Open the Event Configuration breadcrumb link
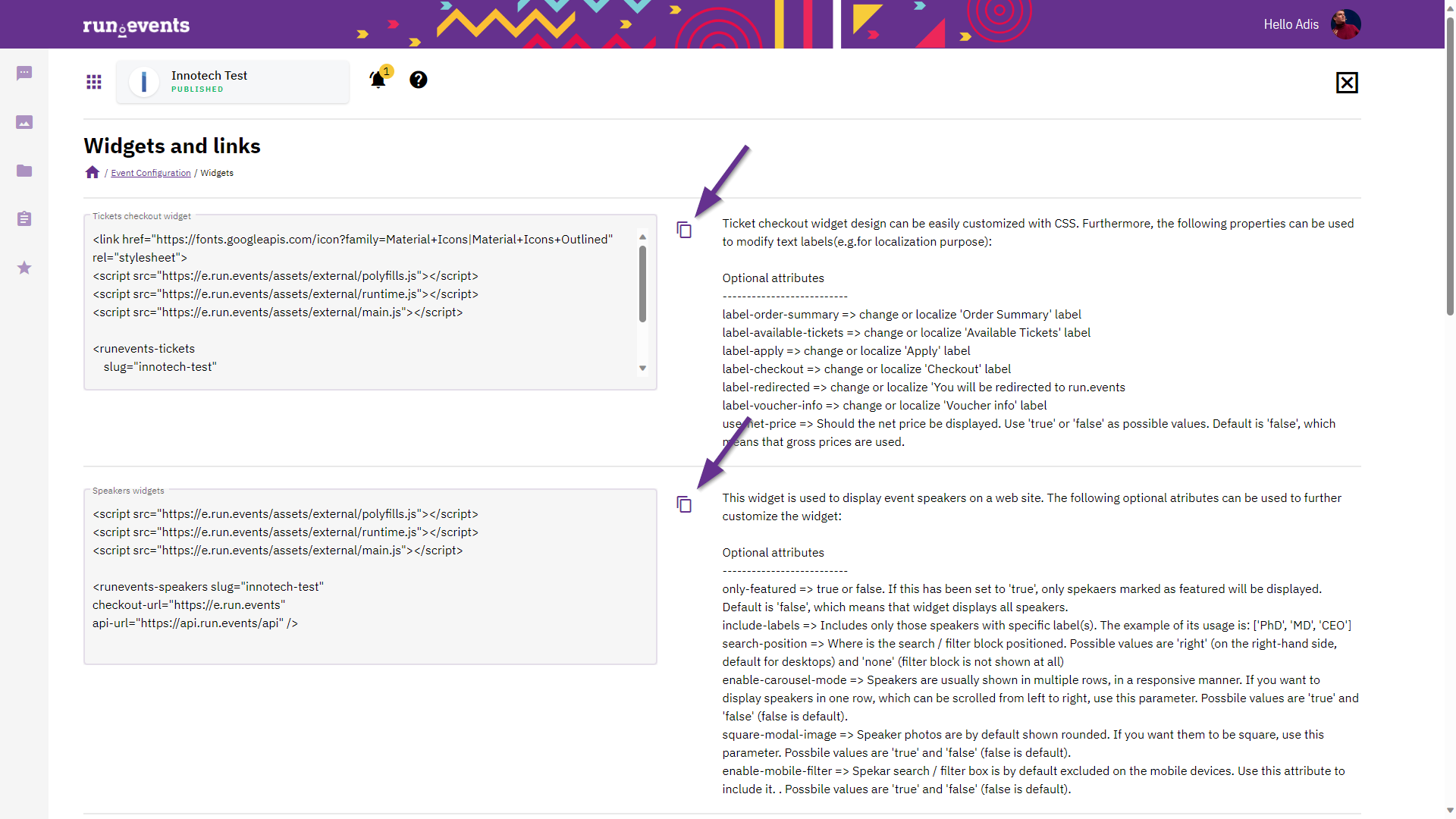Image resolution: width=1456 pixels, height=819 pixels. 151,173
